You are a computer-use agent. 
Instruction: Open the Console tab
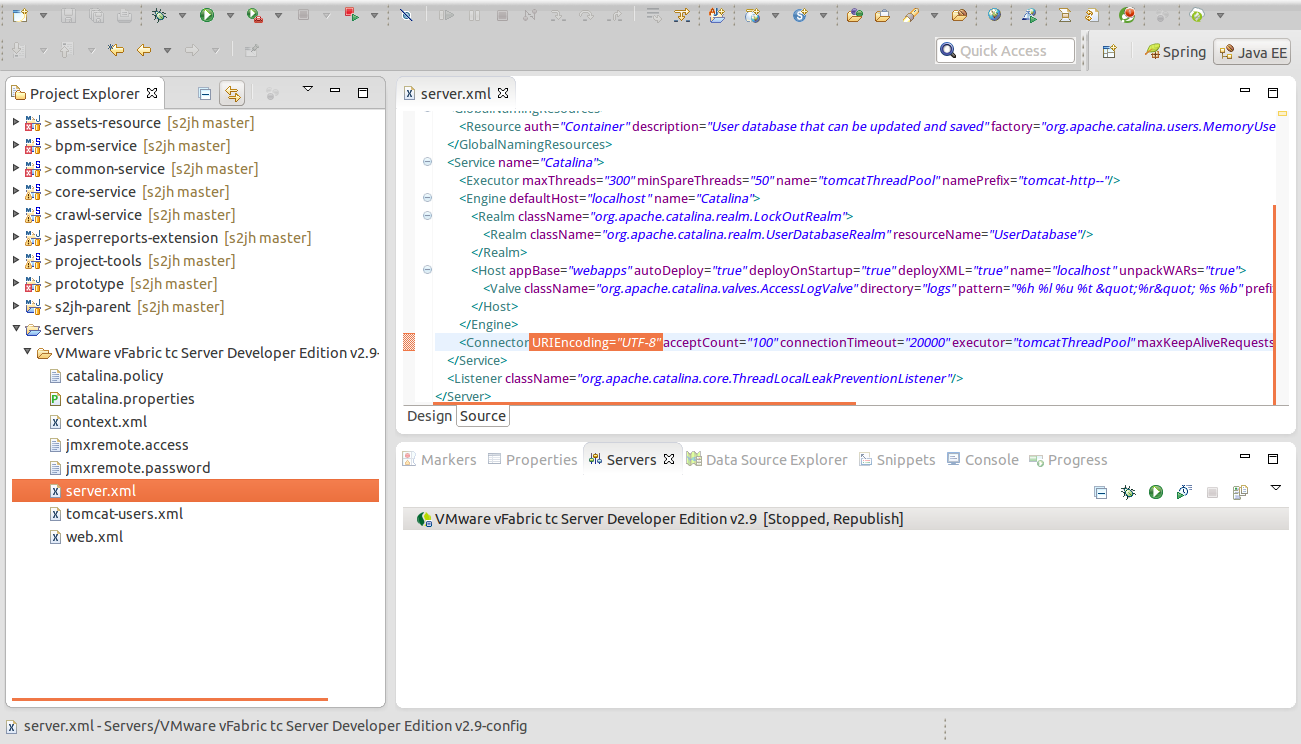[x=983, y=460]
